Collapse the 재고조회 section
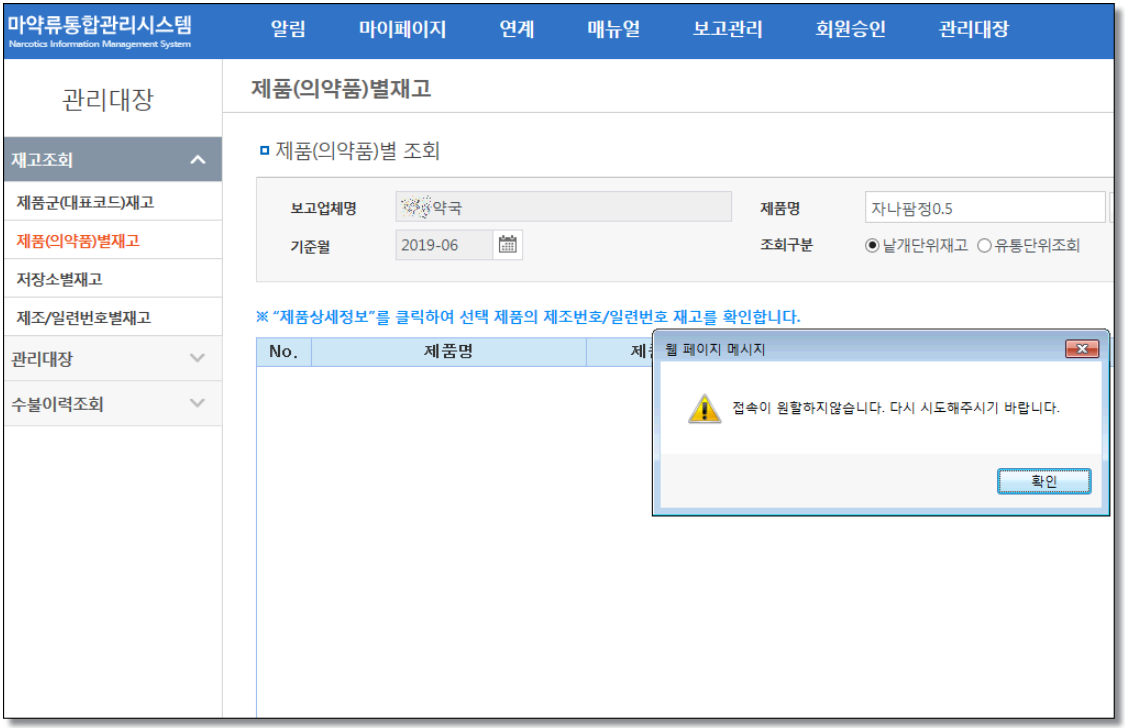1125x728 pixels. click(x=197, y=160)
